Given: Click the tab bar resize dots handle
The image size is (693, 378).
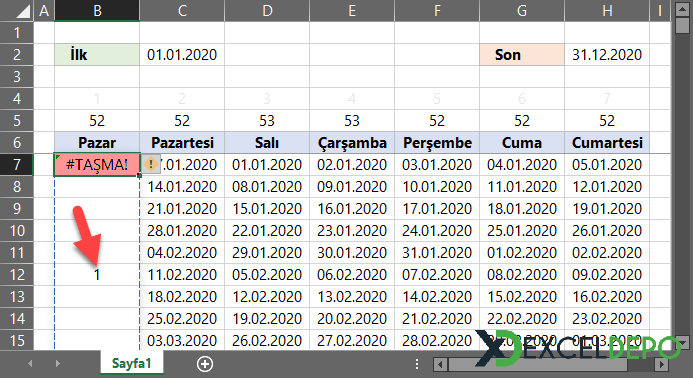Looking at the screenshot, I should [417, 364].
